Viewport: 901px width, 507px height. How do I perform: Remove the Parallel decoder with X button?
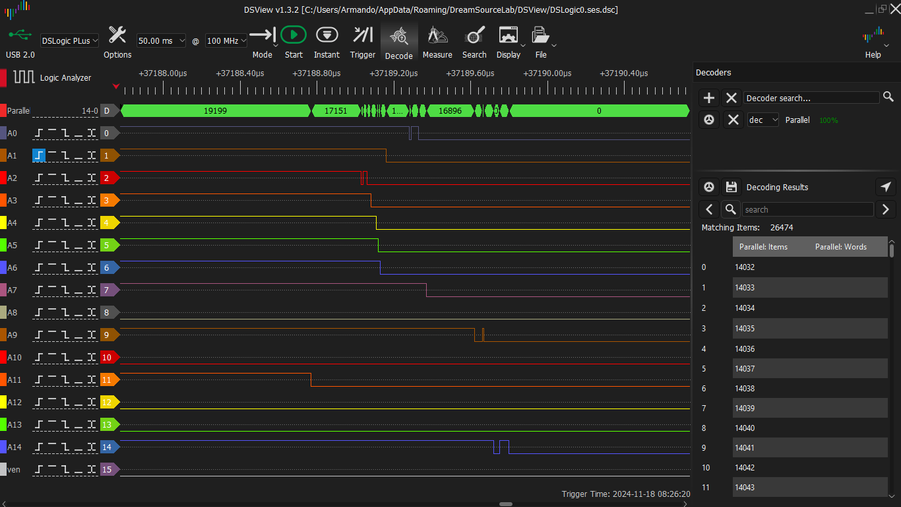[x=732, y=120]
